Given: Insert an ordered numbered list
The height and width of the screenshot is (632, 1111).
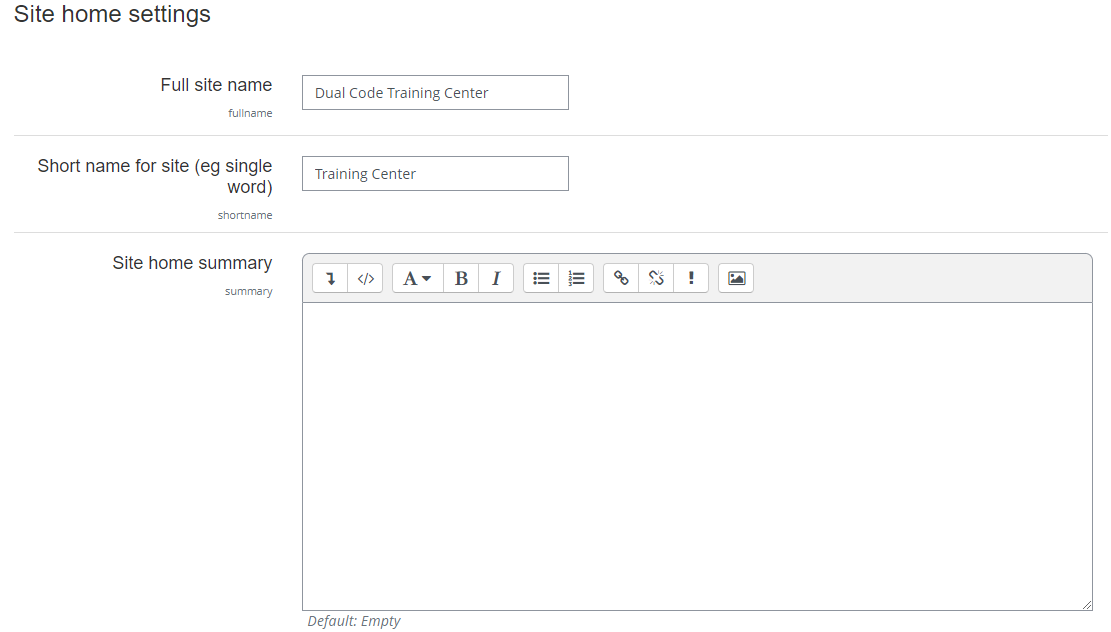Looking at the screenshot, I should pyautogui.click(x=576, y=278).
